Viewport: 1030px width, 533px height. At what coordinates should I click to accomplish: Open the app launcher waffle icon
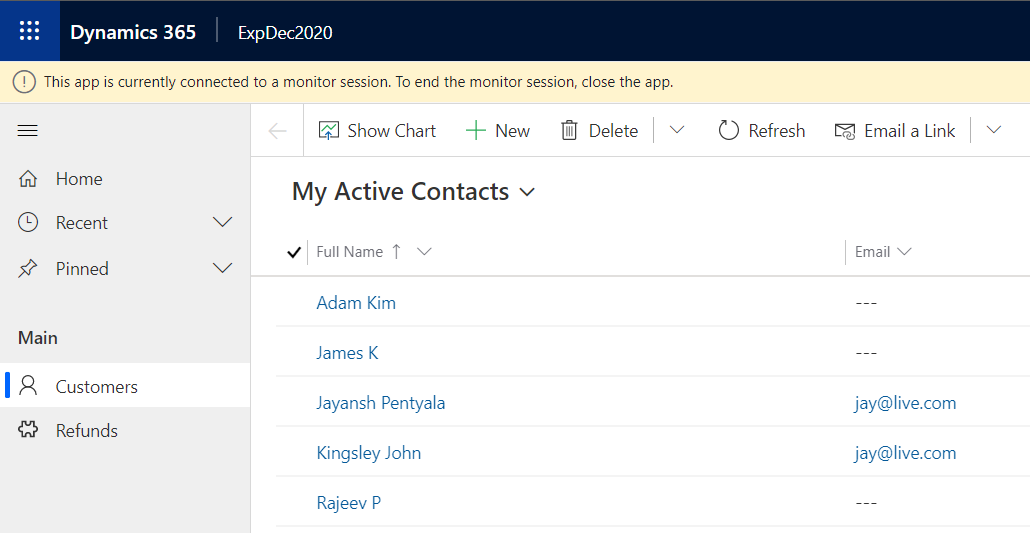pos(30,31)
